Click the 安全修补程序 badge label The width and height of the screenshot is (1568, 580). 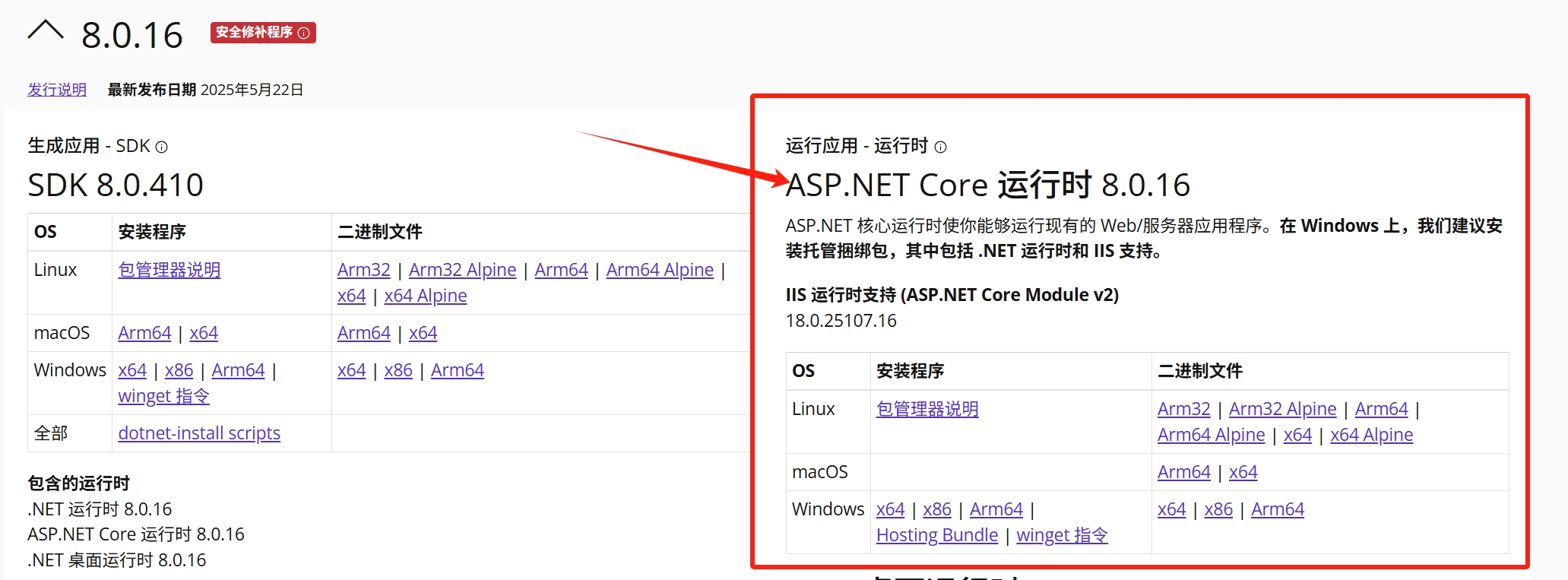coord(254,32)
